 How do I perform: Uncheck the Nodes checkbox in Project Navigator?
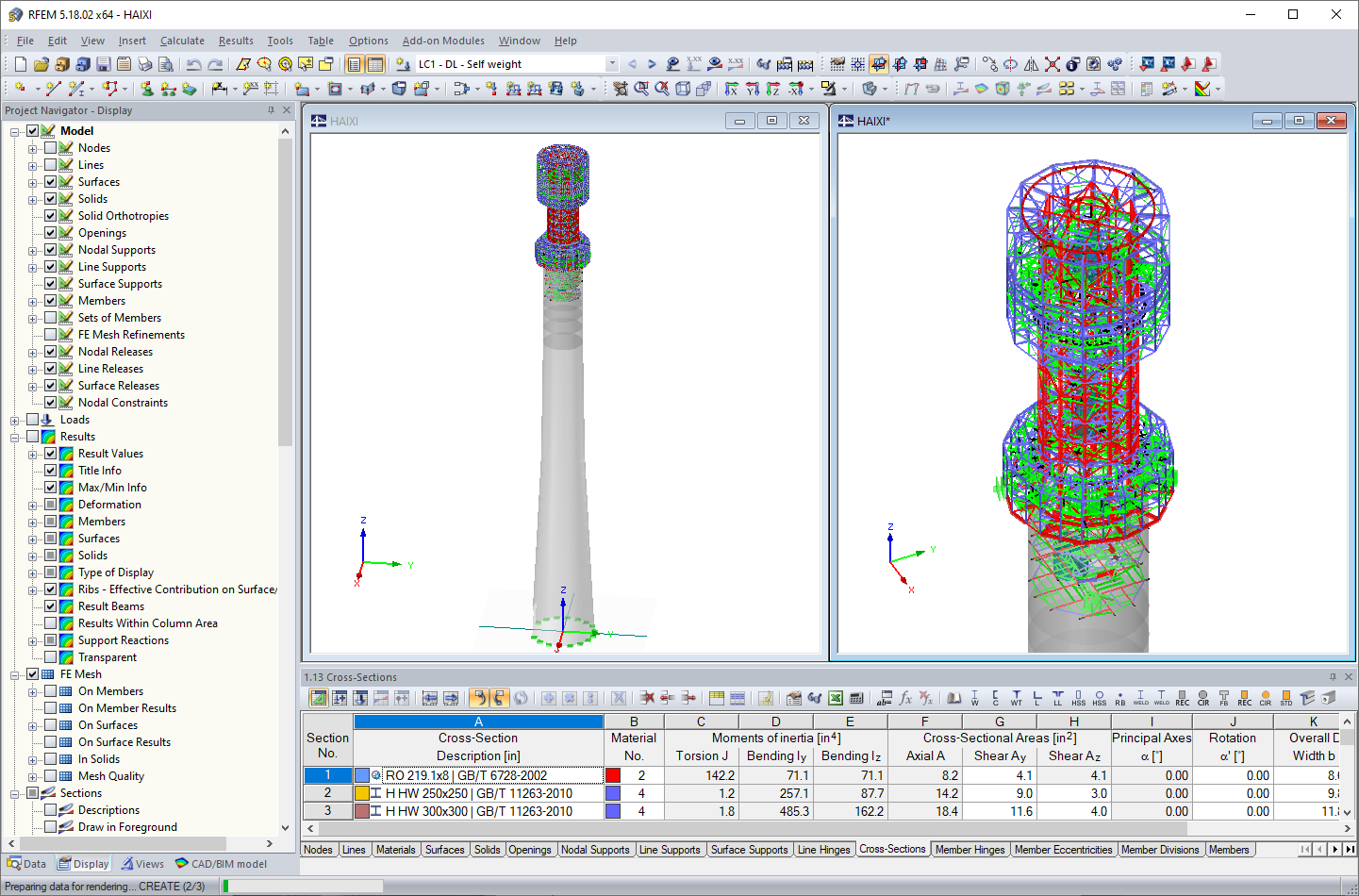[50, 147]
